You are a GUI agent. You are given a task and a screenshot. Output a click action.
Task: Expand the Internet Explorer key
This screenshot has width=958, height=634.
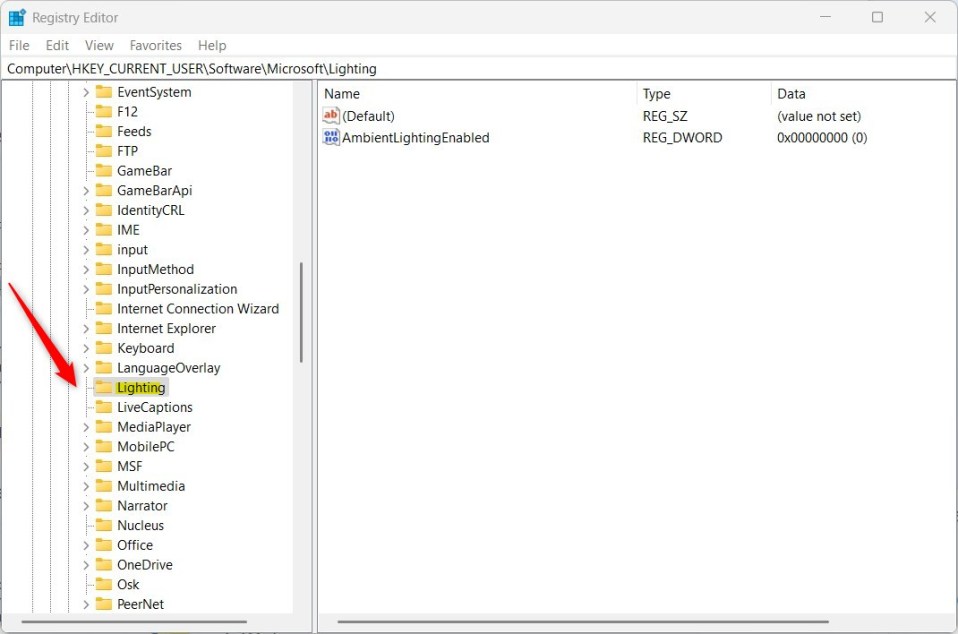point(86,329)
